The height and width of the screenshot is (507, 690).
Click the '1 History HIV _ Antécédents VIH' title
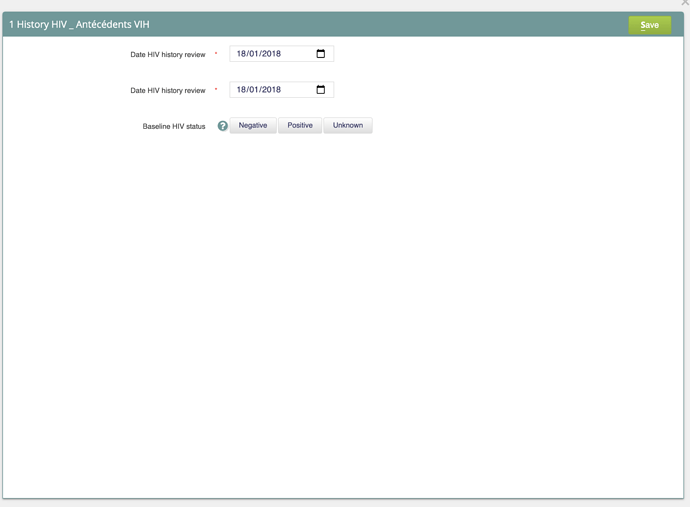tap(79, 24)
